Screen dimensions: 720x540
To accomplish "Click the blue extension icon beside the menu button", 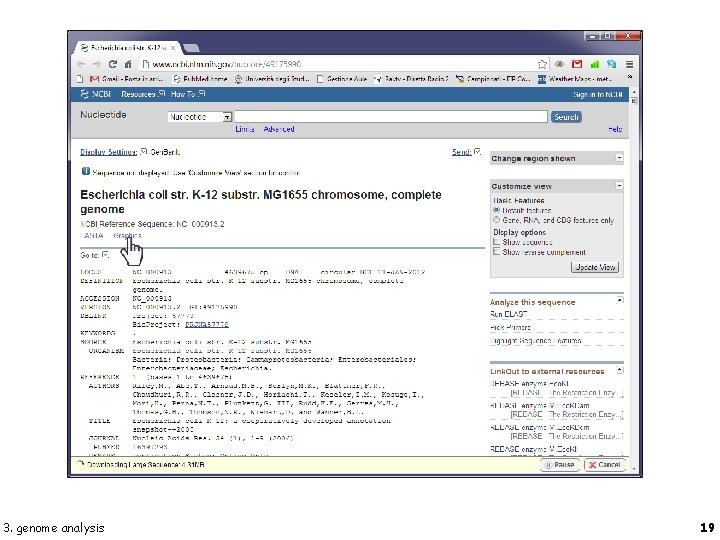I will (x=612, y=64).
